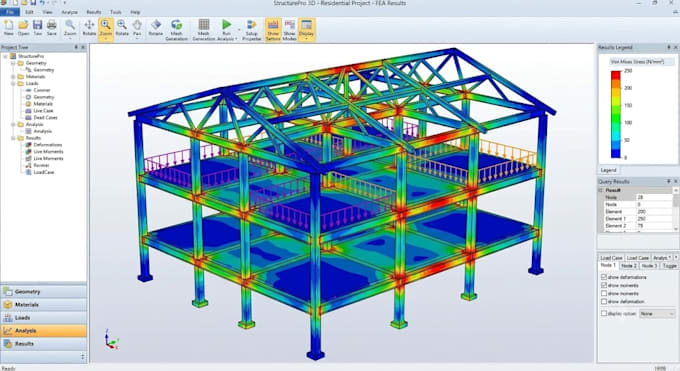The height and width of the screenshot is (371, 680).
Task: Open the Tools menu
Action: coord(116,12)
